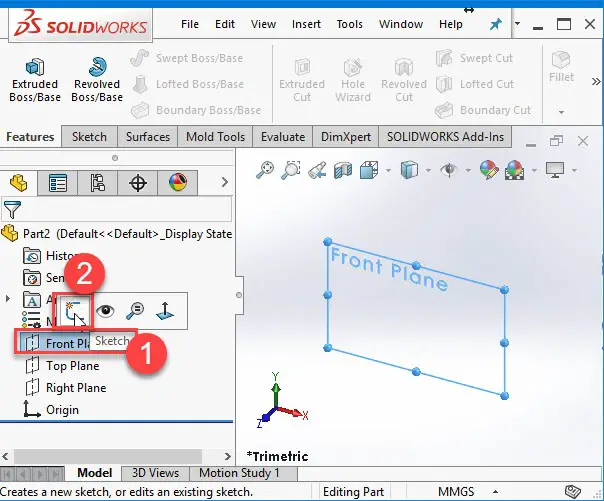This screenshot has width=604, height=501.
Task: Open the View Orientation dropdown arrow
Action: coord(388,170)
